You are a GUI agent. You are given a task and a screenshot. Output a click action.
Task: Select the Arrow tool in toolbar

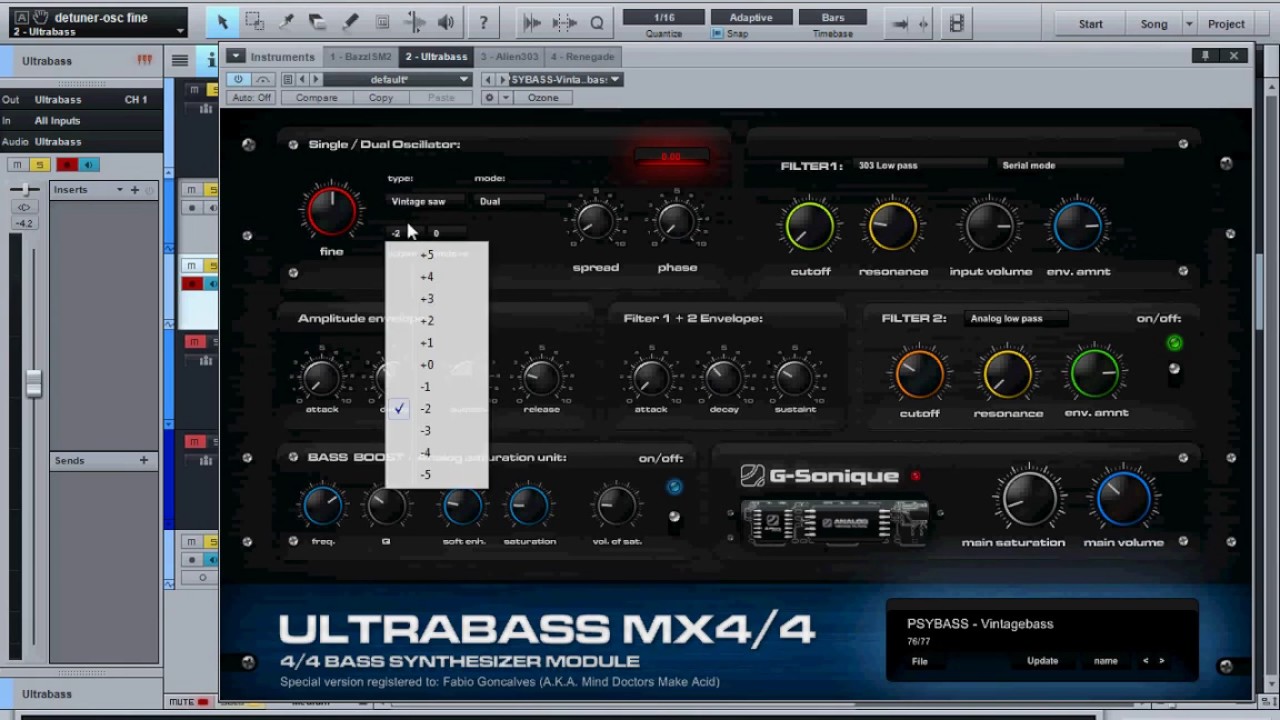click(x=222, y=22)
